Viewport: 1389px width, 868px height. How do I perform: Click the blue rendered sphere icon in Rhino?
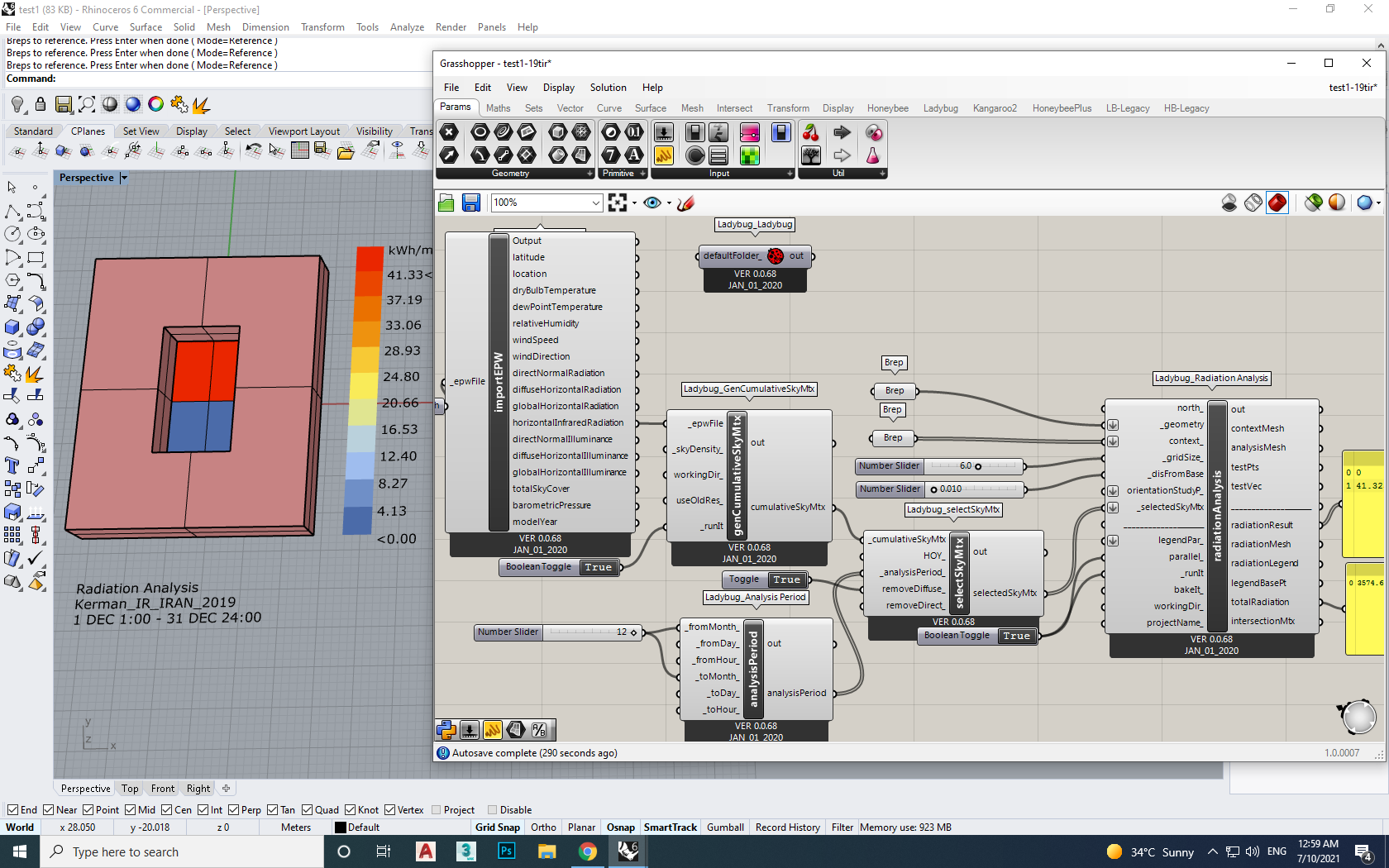[x=133, y=104]
